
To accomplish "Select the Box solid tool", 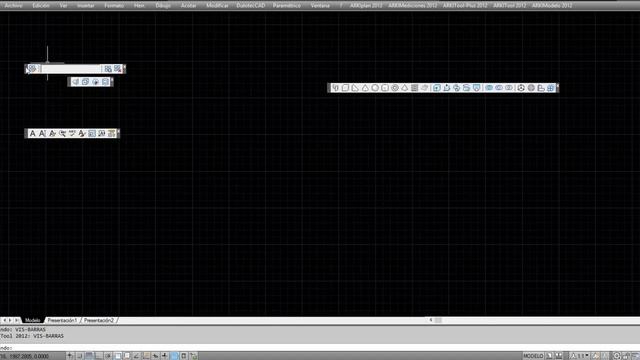I will click(345, 88).
